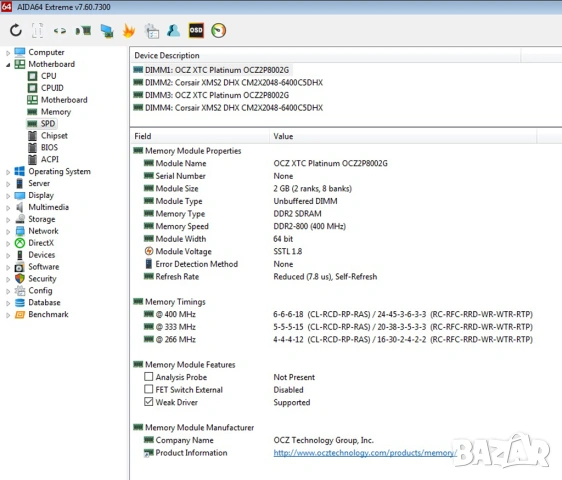The width and height of the screenshot is (562, 480).
Task: Open the Chipset page in tree
Action: point(54,136)
